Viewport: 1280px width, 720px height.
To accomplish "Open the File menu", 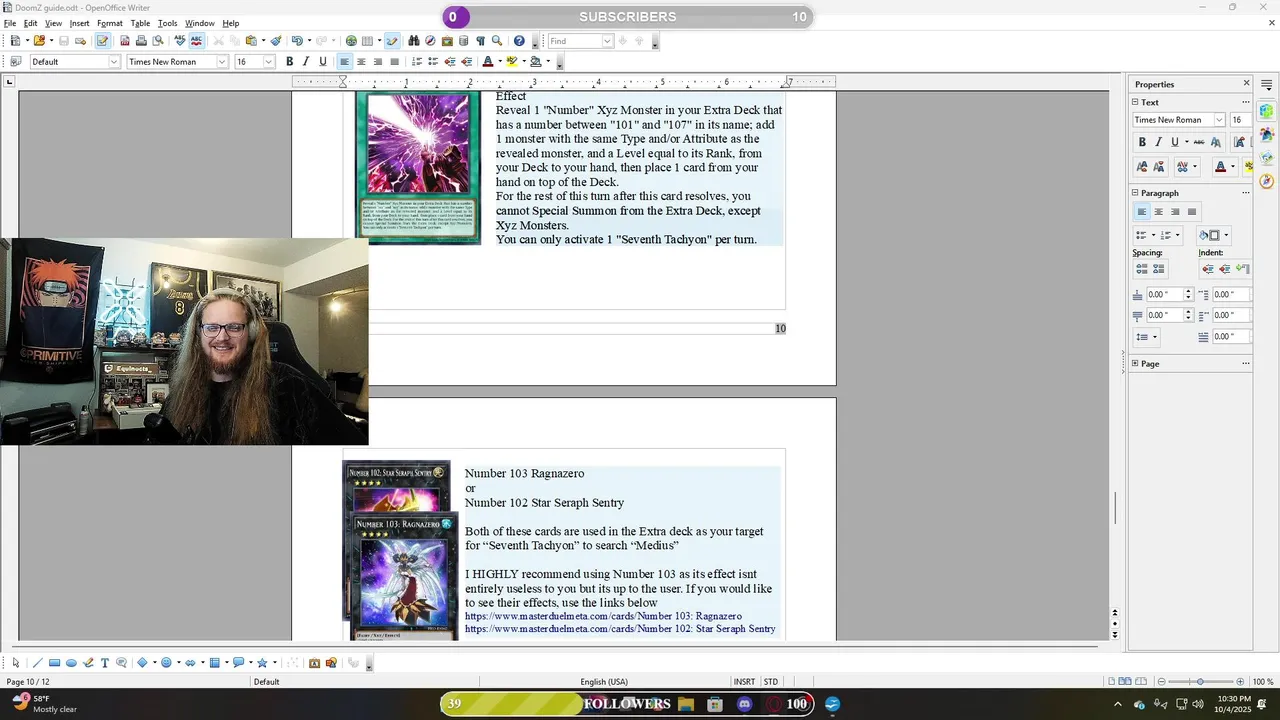I will click(x=10, y=23).
